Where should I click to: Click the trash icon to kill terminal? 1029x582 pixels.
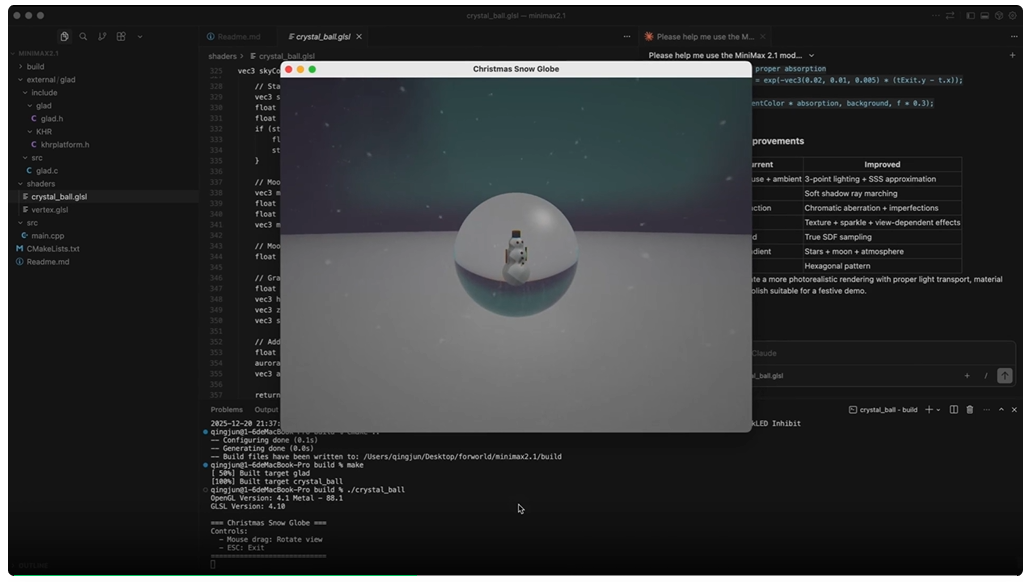(969, 410)
